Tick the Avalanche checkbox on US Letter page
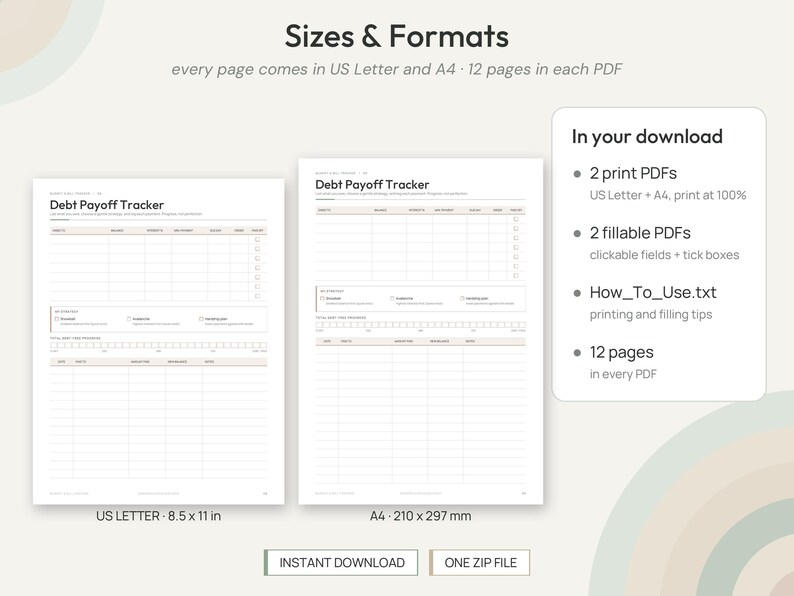This screenshot has width=794, height=596. [x=129, y=319]
